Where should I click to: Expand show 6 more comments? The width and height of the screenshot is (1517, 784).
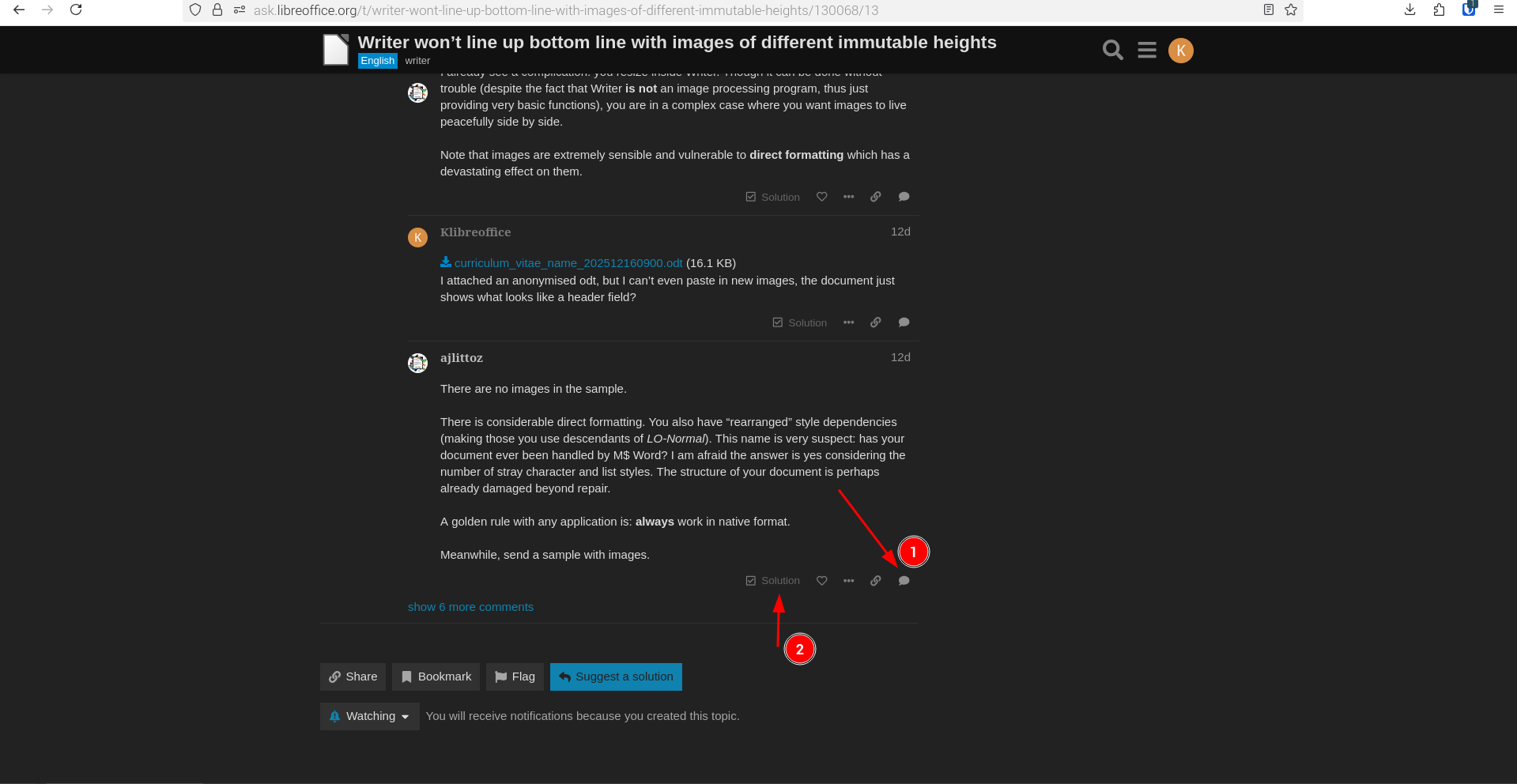tap(470, 607)
